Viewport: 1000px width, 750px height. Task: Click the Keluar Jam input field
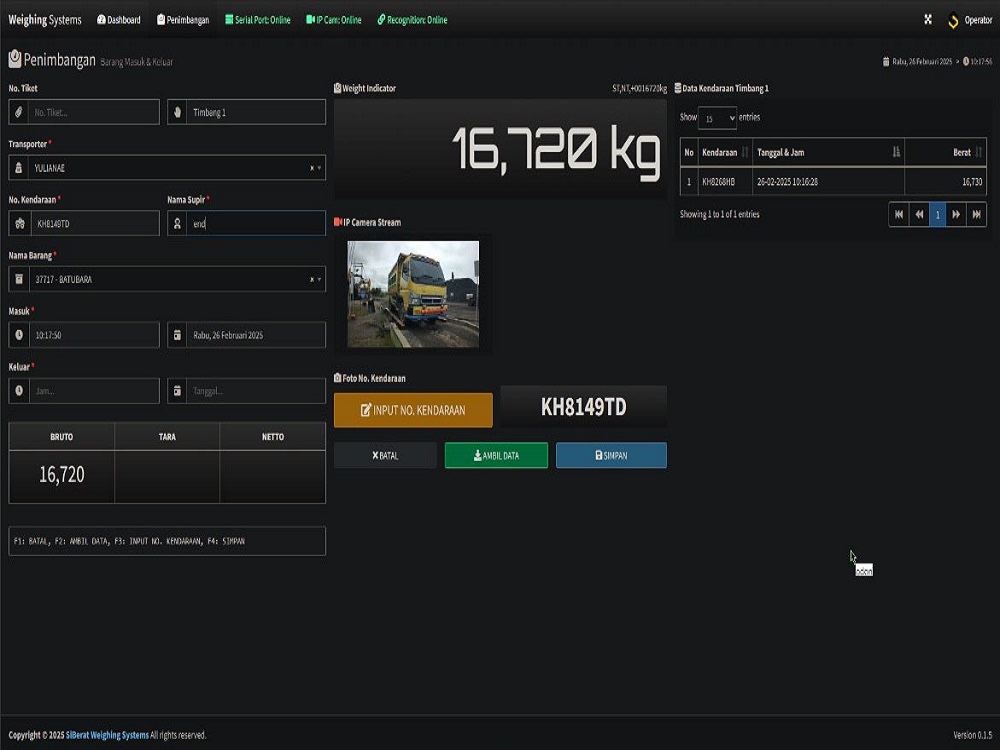pyautogui.click(x=94, y=391)
